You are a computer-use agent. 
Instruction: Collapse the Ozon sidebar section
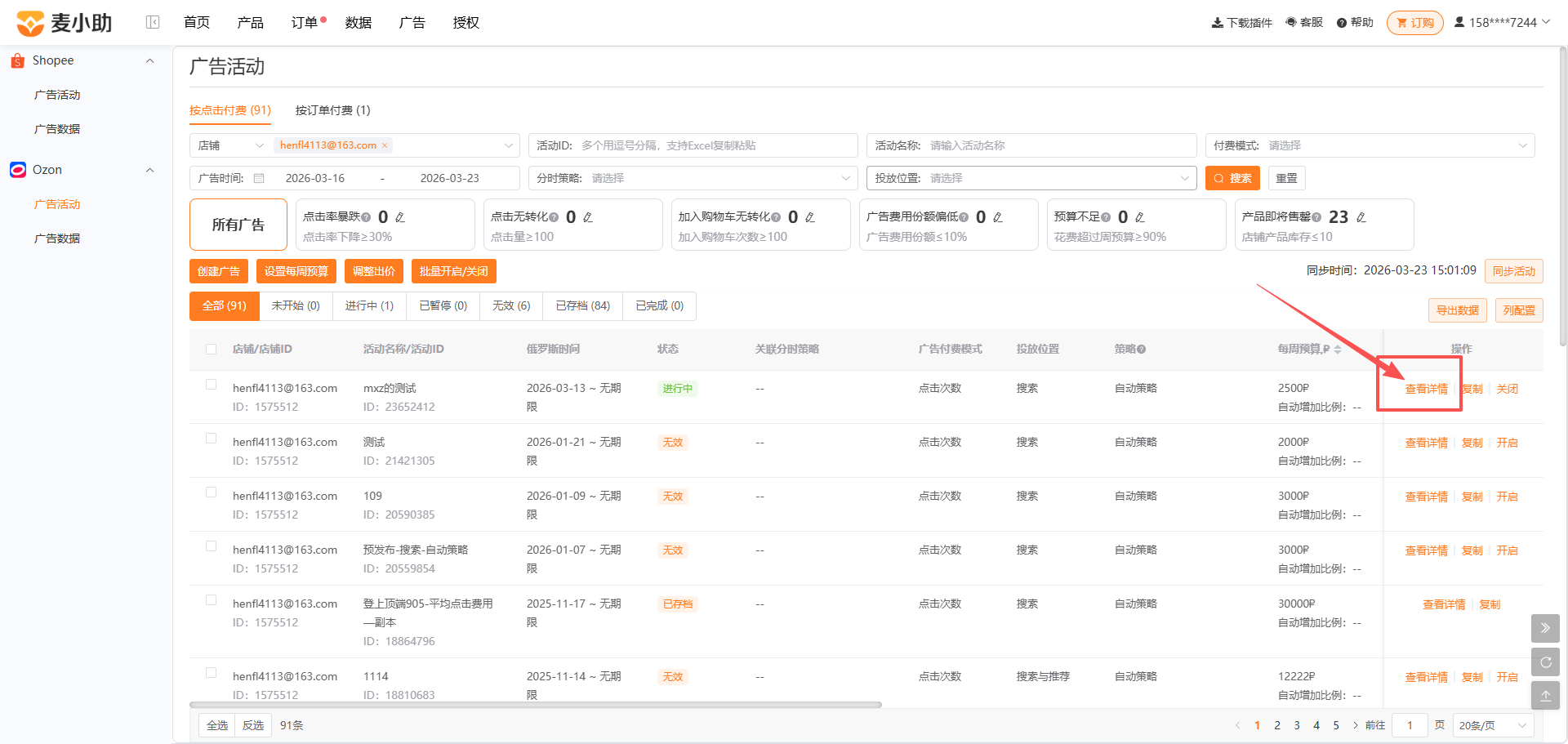149,170
